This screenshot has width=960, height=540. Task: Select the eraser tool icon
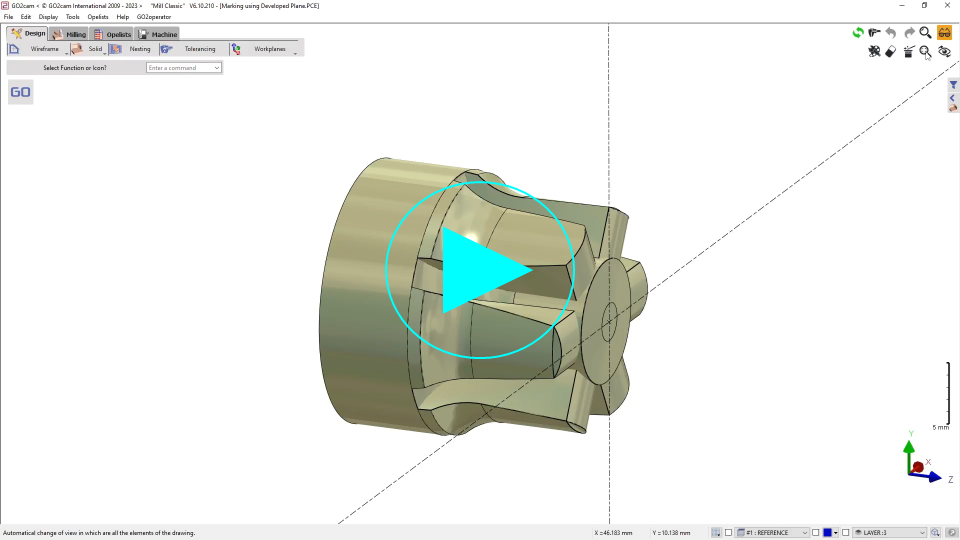(891, 51)
